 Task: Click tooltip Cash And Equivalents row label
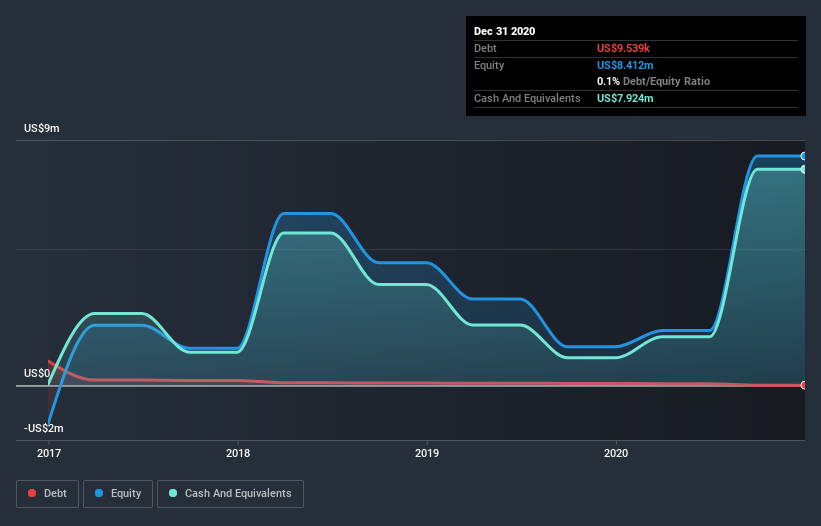[527, 98]
